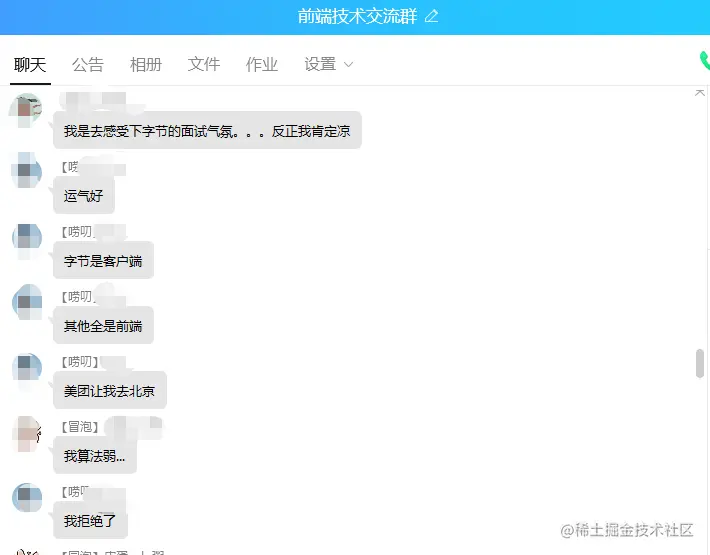
Task: Open avatar beside 其他全是前端 message
Action: pos(27,302)
